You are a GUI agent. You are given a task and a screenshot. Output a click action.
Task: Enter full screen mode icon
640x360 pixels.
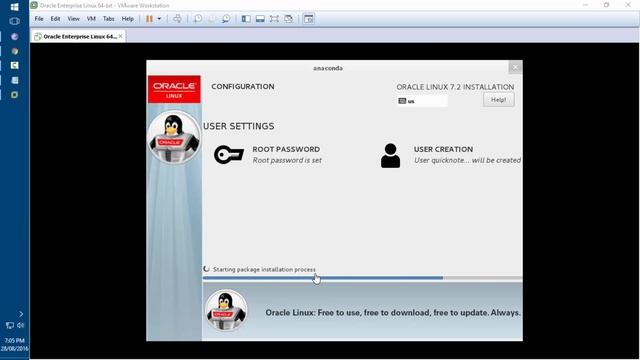(274, 19)
